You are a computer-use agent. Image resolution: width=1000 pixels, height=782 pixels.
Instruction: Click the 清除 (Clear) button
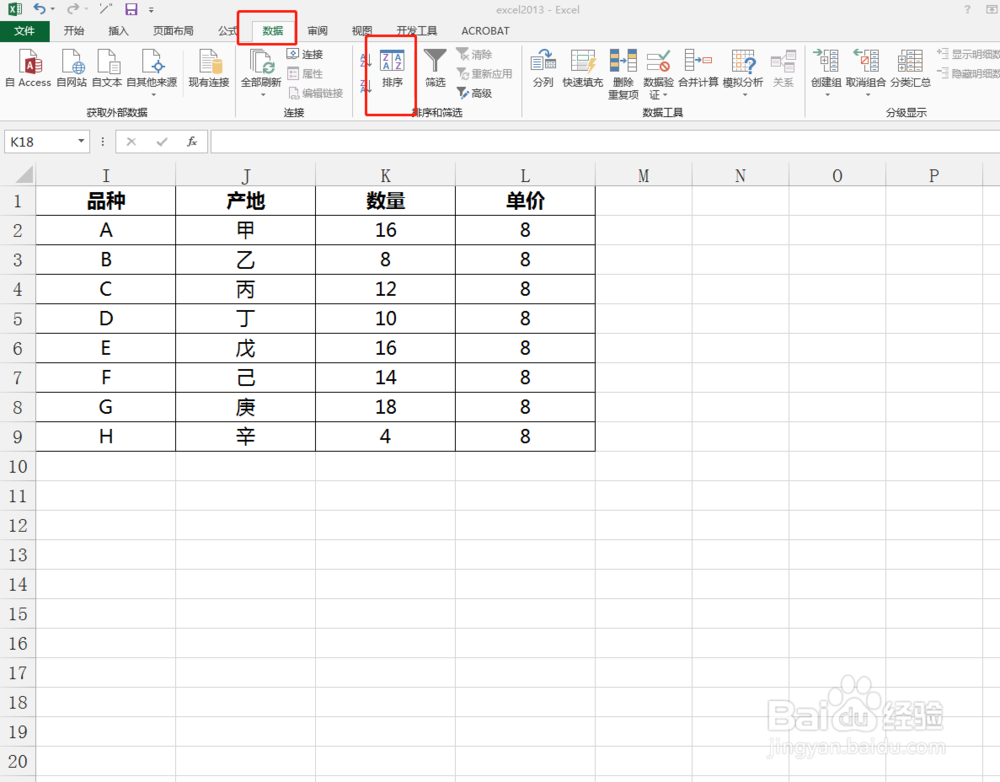(x=477, y=55)
